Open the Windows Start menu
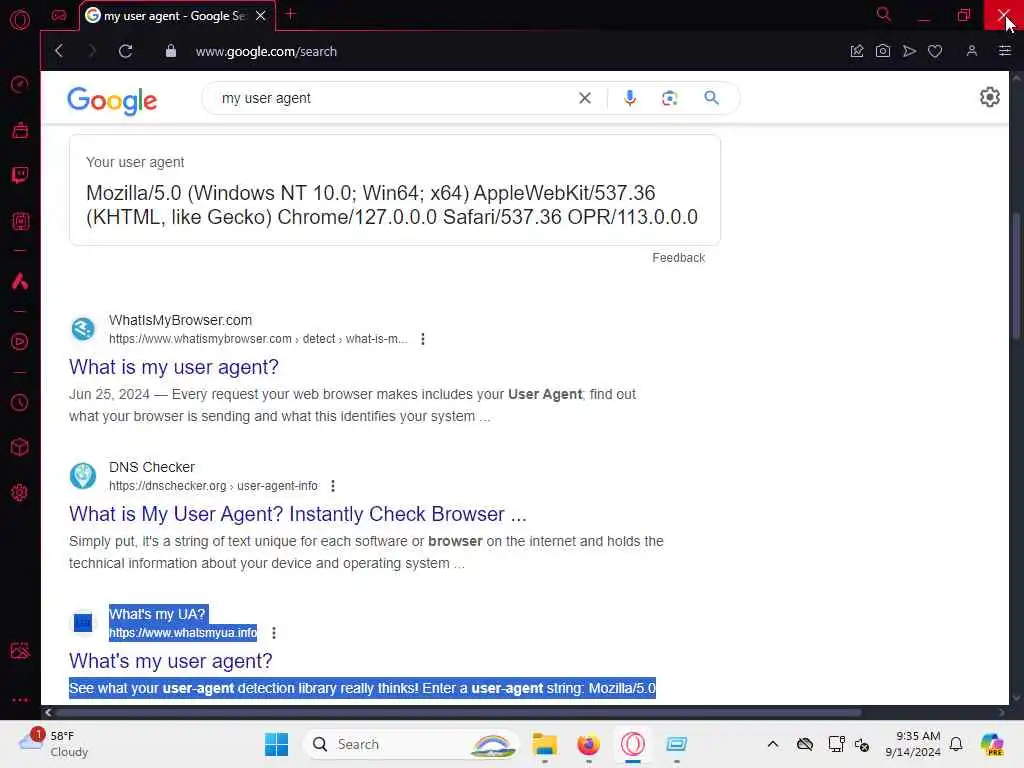This screenshot has height=768, width=1024. pos(276,744)
